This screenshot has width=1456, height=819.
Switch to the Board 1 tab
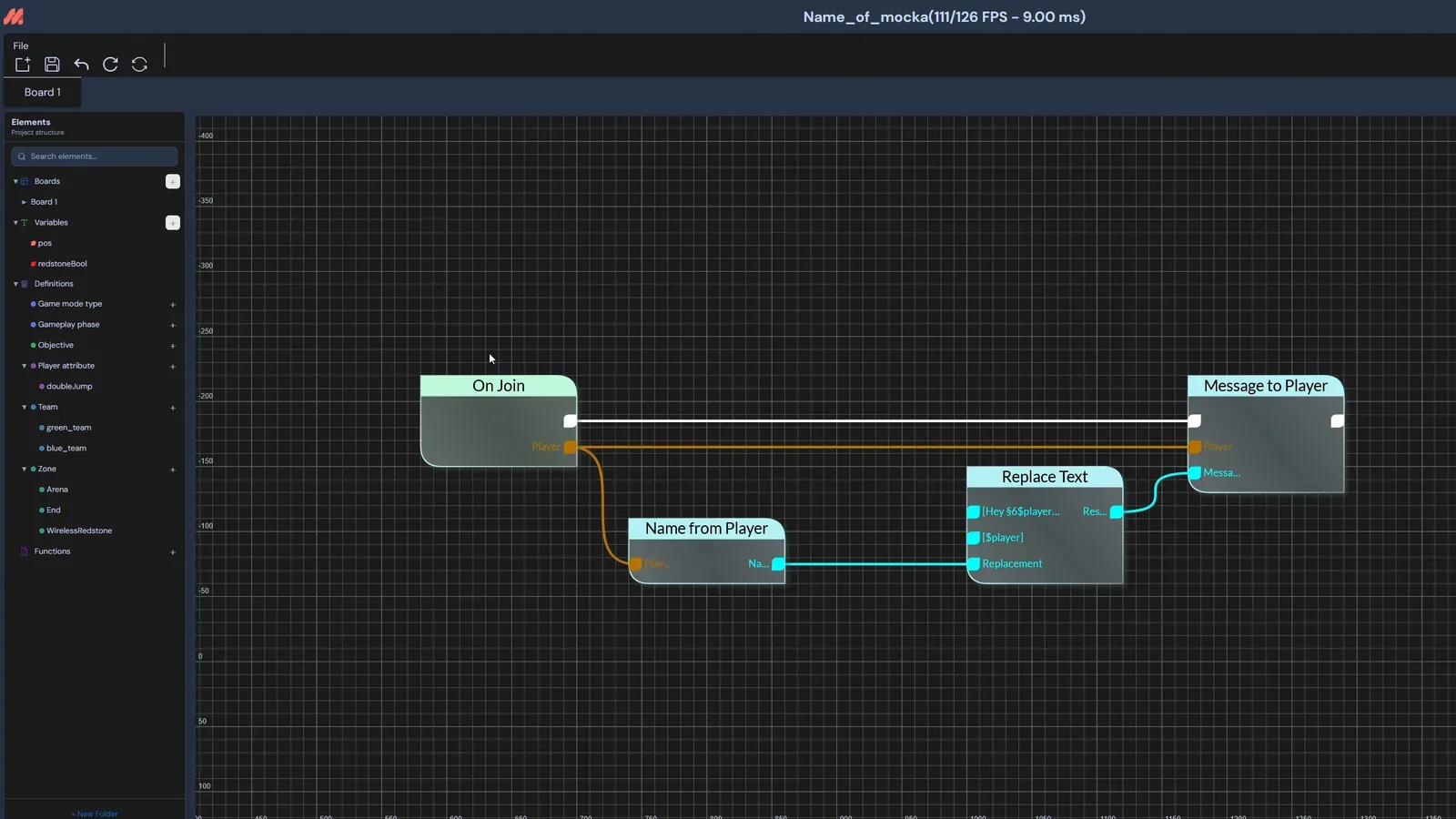click(43, 92)
